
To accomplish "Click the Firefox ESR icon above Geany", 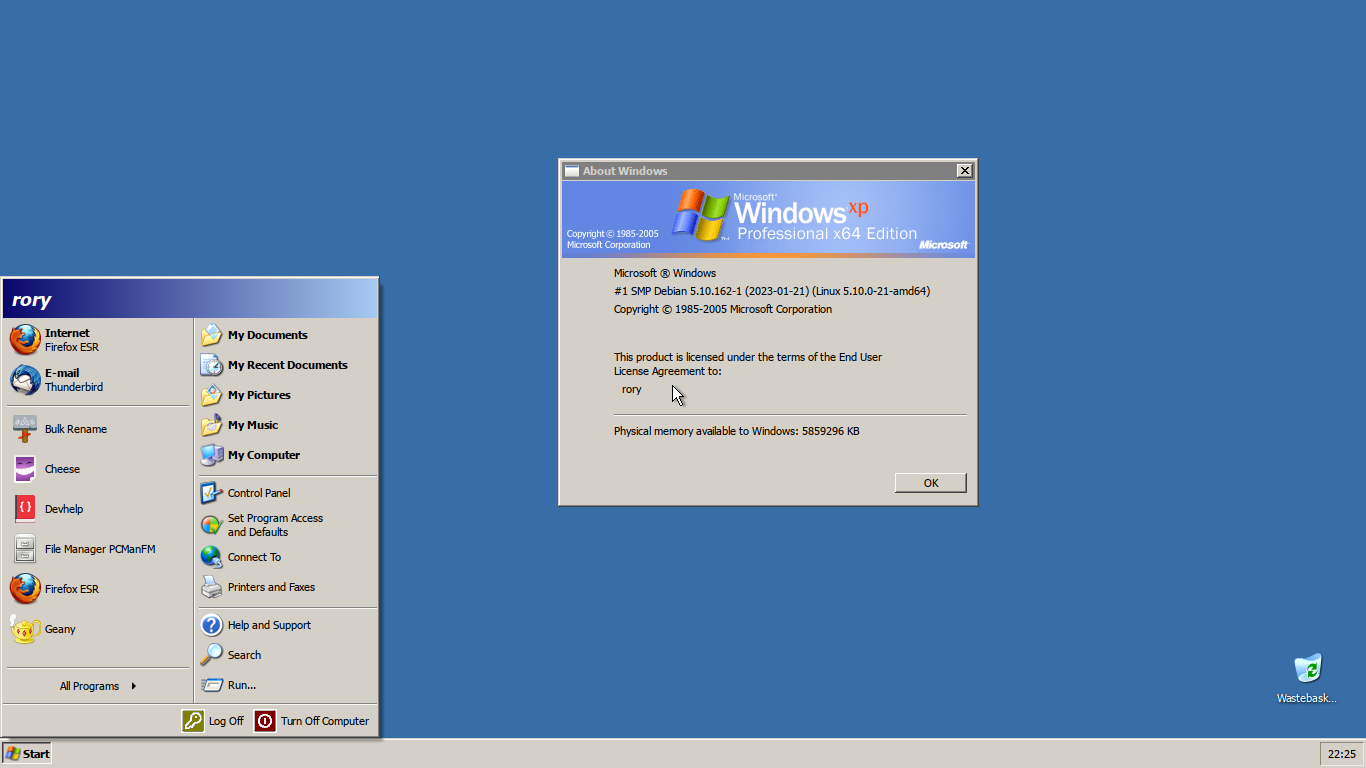I will click(25, 589).
